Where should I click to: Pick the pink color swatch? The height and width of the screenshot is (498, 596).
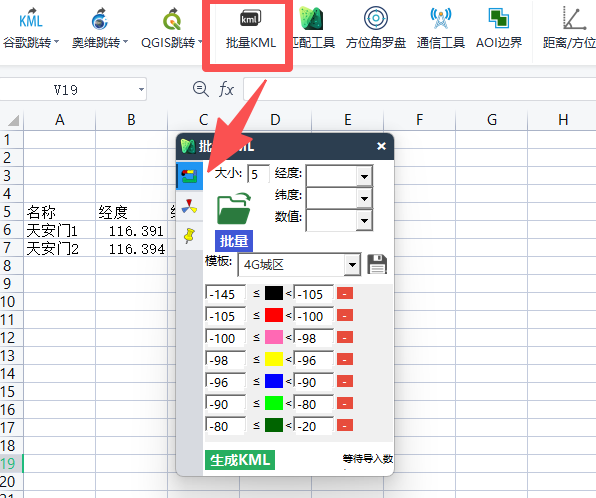pyautogui.click(x=274, y=338)
